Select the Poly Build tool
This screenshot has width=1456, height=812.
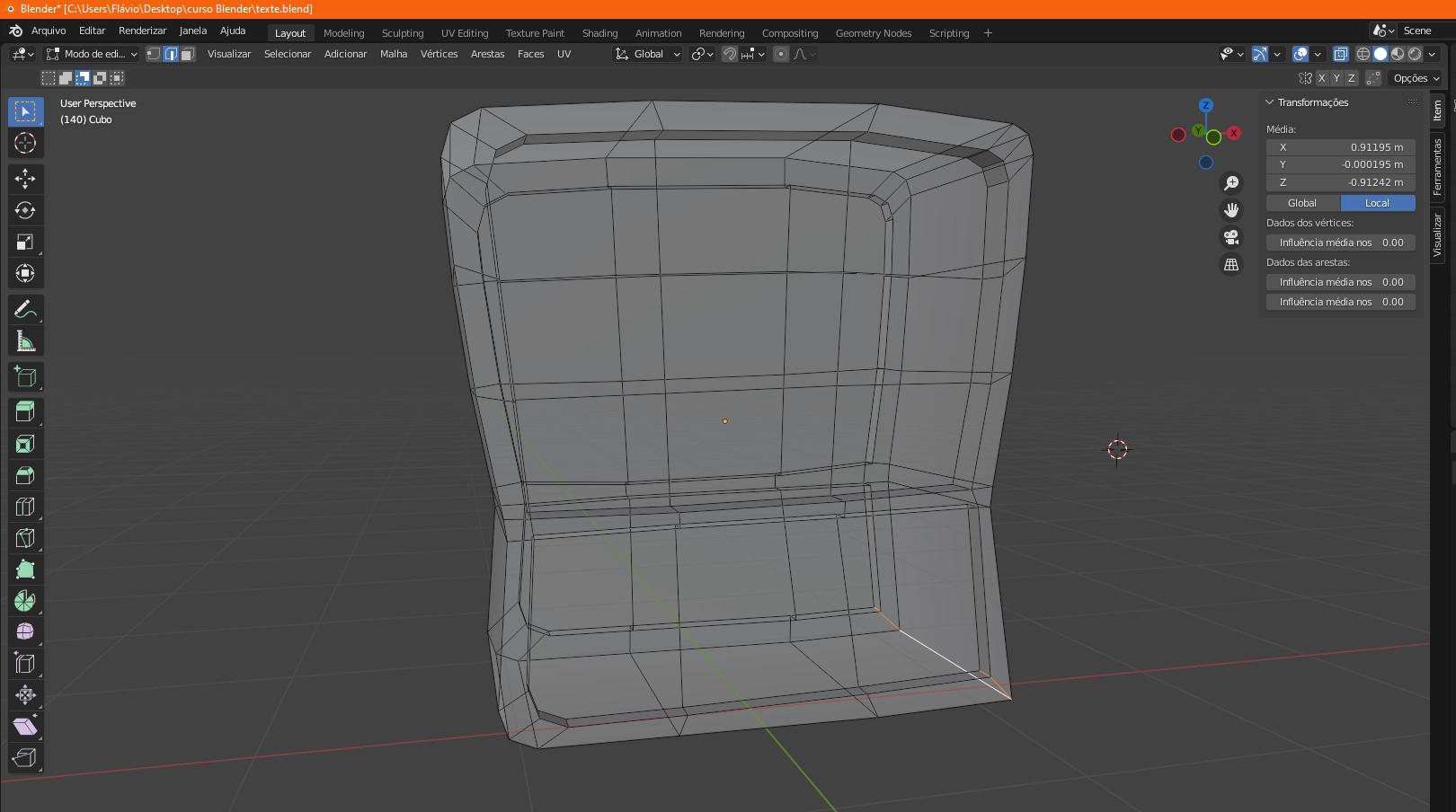pyautogui.click(x=25, y=569)
